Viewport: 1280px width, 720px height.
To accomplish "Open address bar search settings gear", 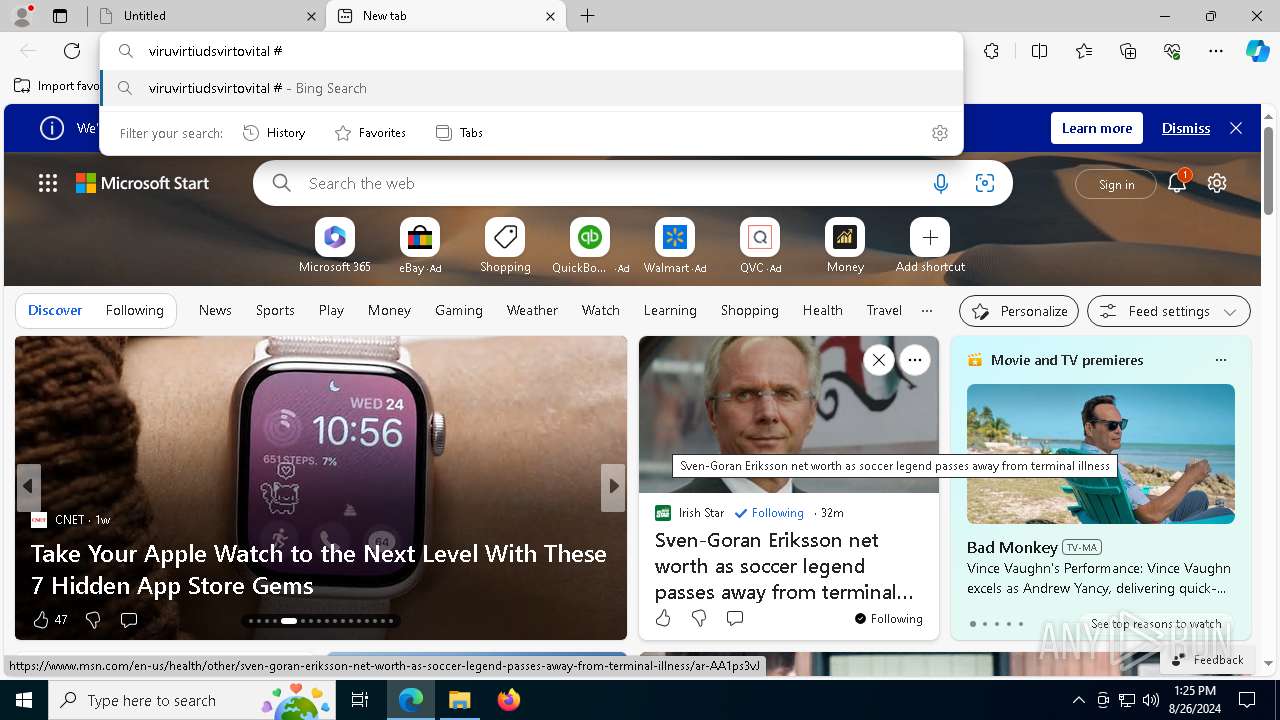I will click(940, 133).
